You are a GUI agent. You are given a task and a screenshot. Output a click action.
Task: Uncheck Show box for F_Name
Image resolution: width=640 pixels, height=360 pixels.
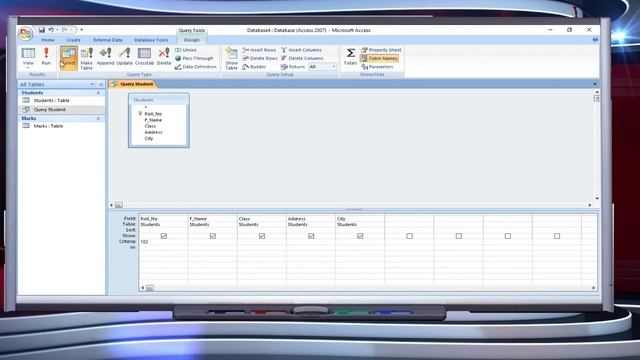pos(213,236)
